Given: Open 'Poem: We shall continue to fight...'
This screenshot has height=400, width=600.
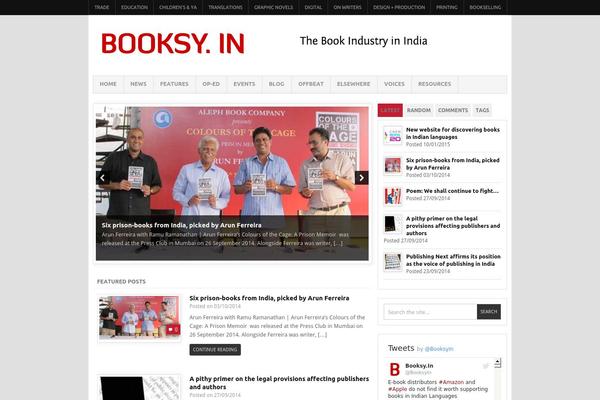Looking at the screenshot, I should coord(452,191).
